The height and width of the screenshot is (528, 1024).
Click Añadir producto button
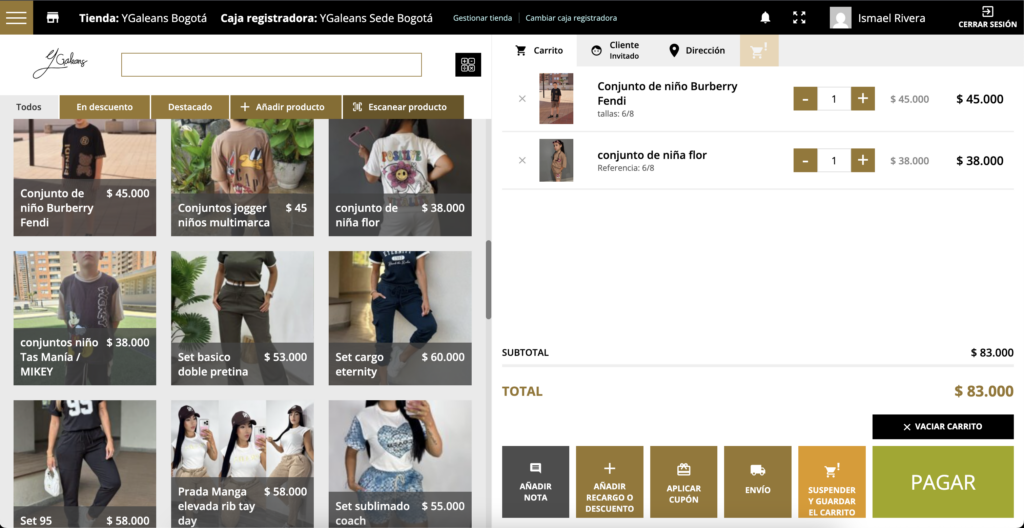pyautogui.click(x=286, y=107)
